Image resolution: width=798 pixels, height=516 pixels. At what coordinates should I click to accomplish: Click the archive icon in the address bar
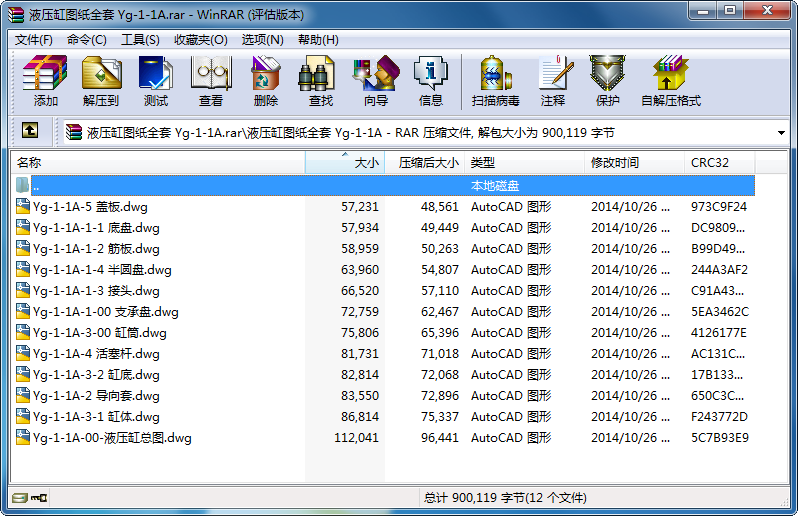(x=74, y=132)
